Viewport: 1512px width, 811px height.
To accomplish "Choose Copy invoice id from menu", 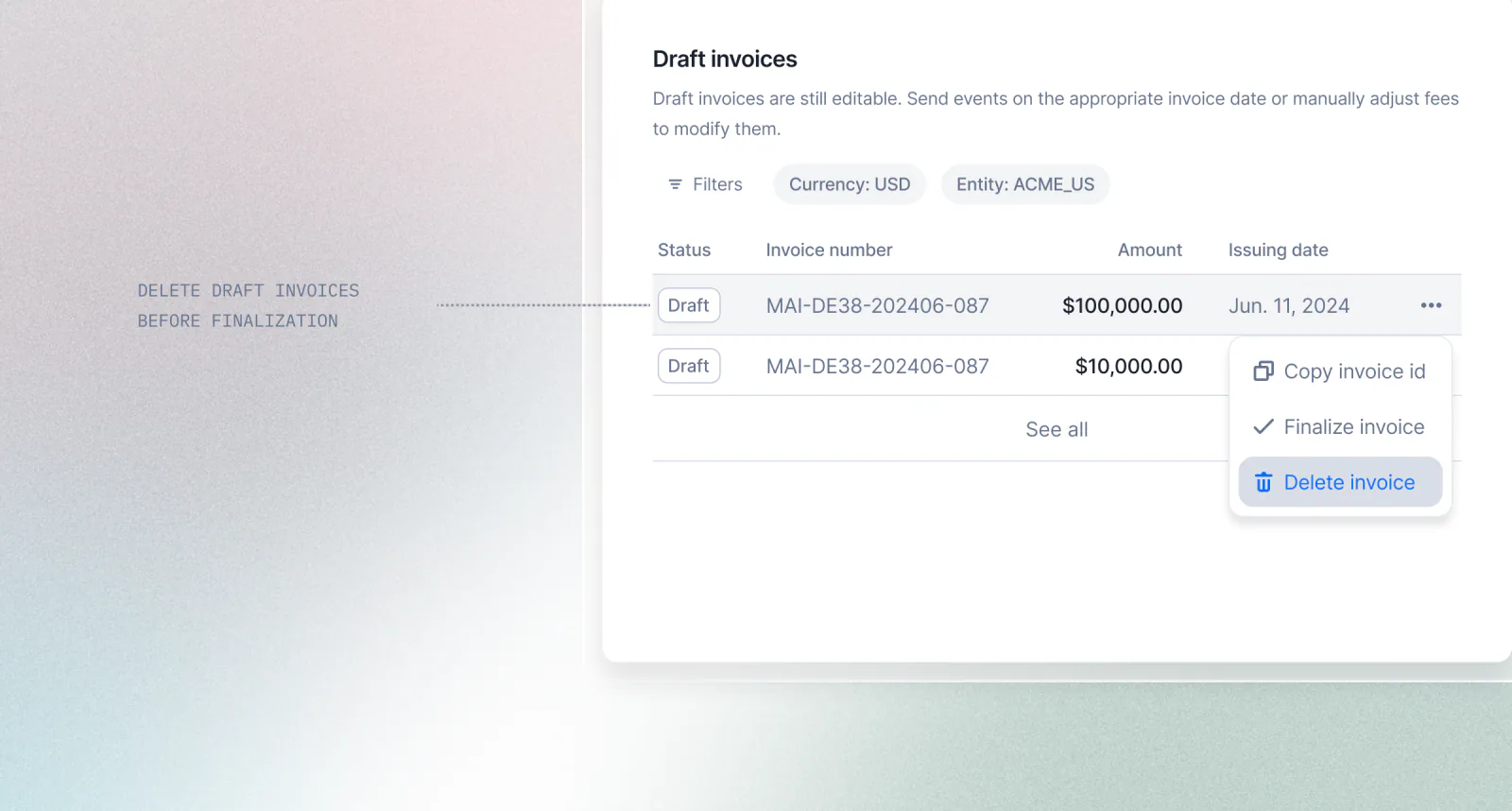I will coord(1340,371).
